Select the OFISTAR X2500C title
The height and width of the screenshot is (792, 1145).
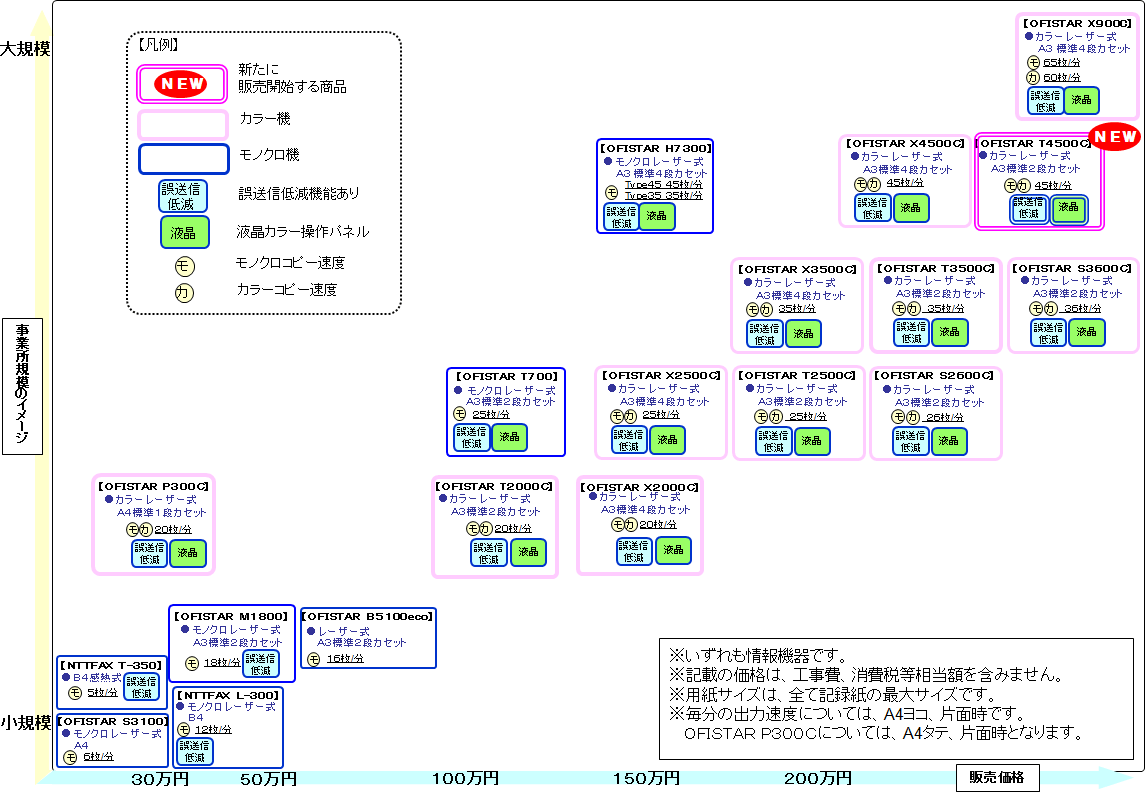pos(661,375)
